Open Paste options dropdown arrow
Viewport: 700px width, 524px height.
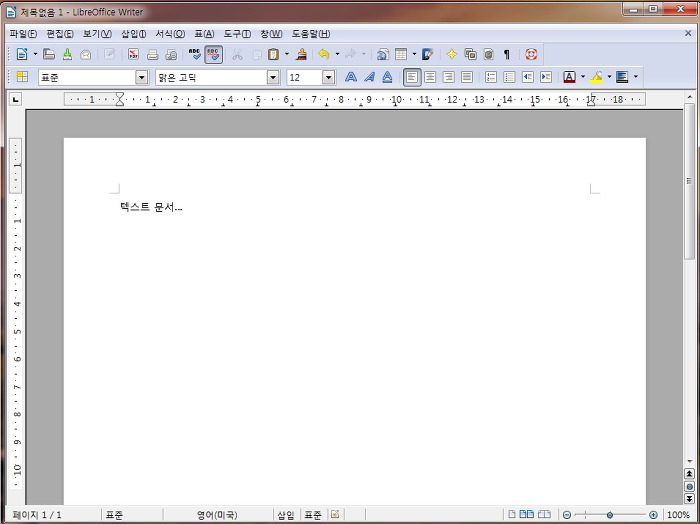click(287, 54)
